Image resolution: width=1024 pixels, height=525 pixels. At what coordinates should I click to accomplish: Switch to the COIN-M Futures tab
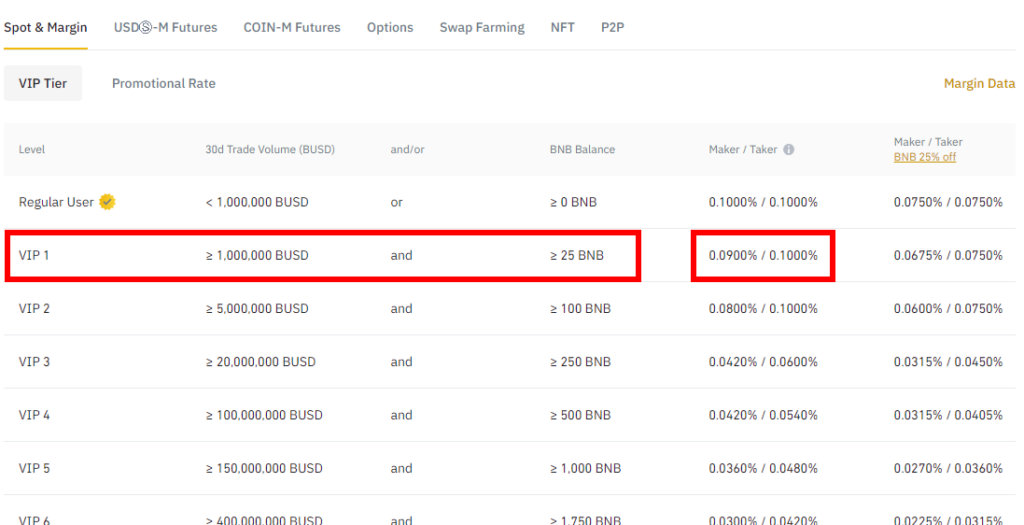tap(292, 27)
